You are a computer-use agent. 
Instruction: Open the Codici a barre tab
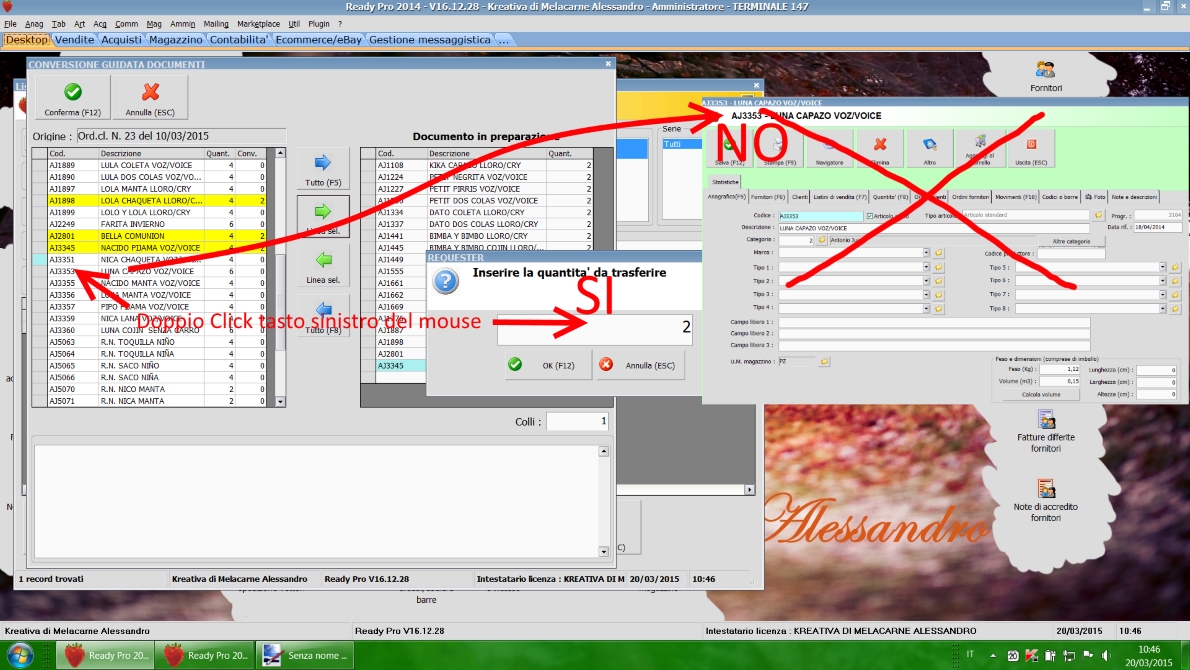1059,197
